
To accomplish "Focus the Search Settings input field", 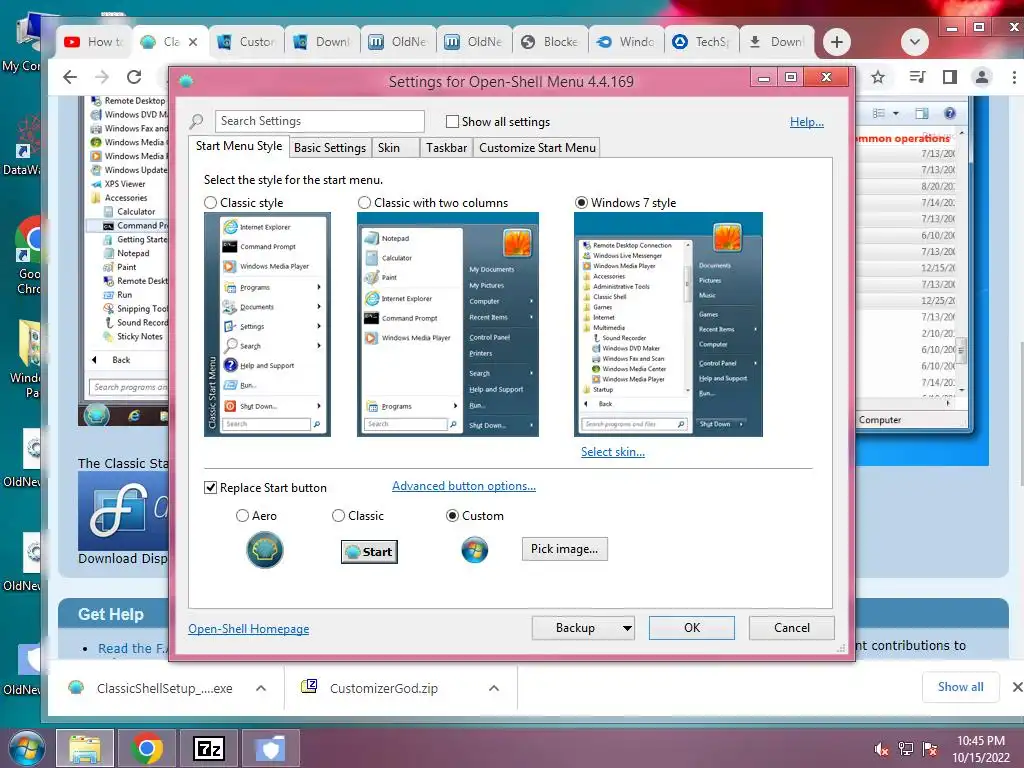I will click(x=319, y=121).
